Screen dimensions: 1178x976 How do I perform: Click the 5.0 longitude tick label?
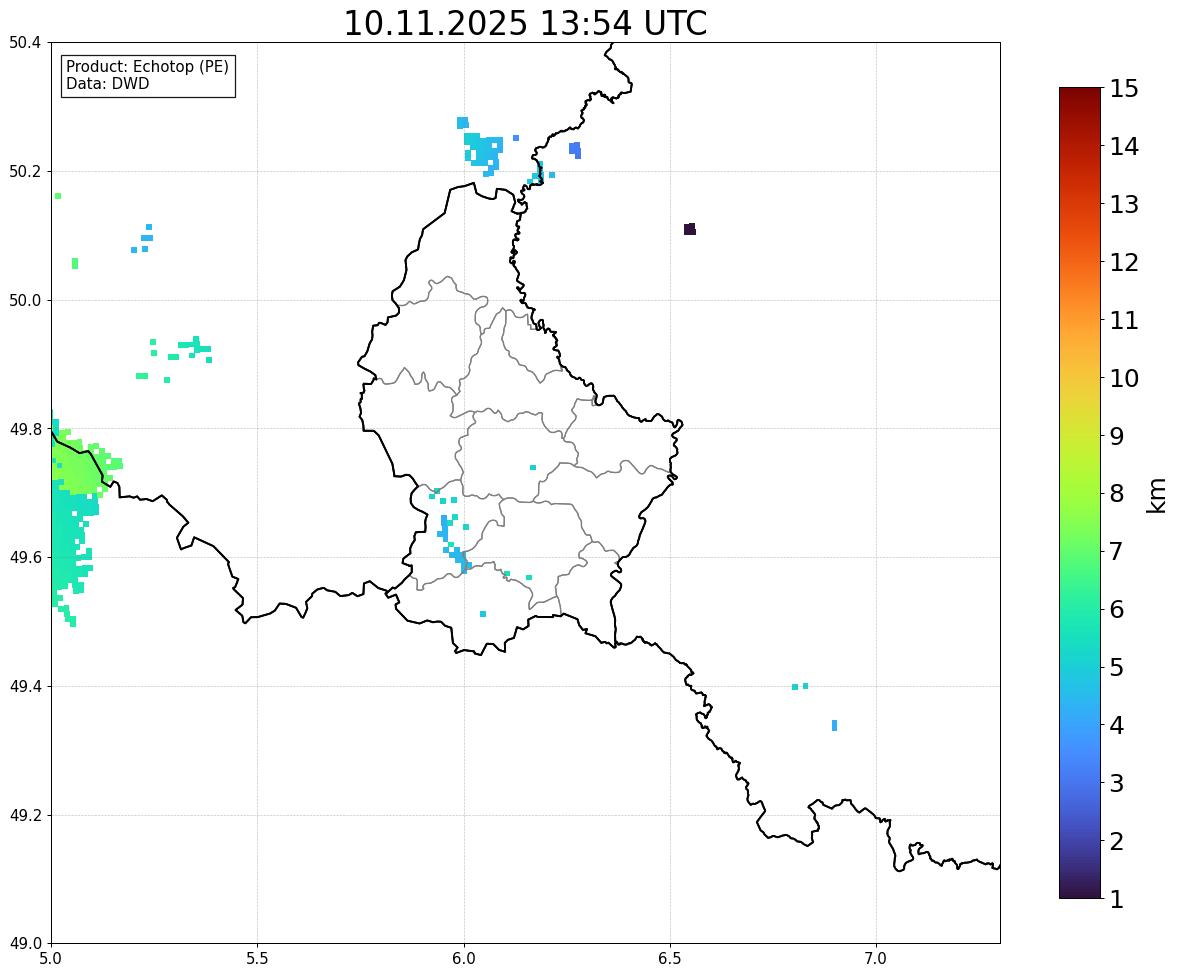[51, 959]
